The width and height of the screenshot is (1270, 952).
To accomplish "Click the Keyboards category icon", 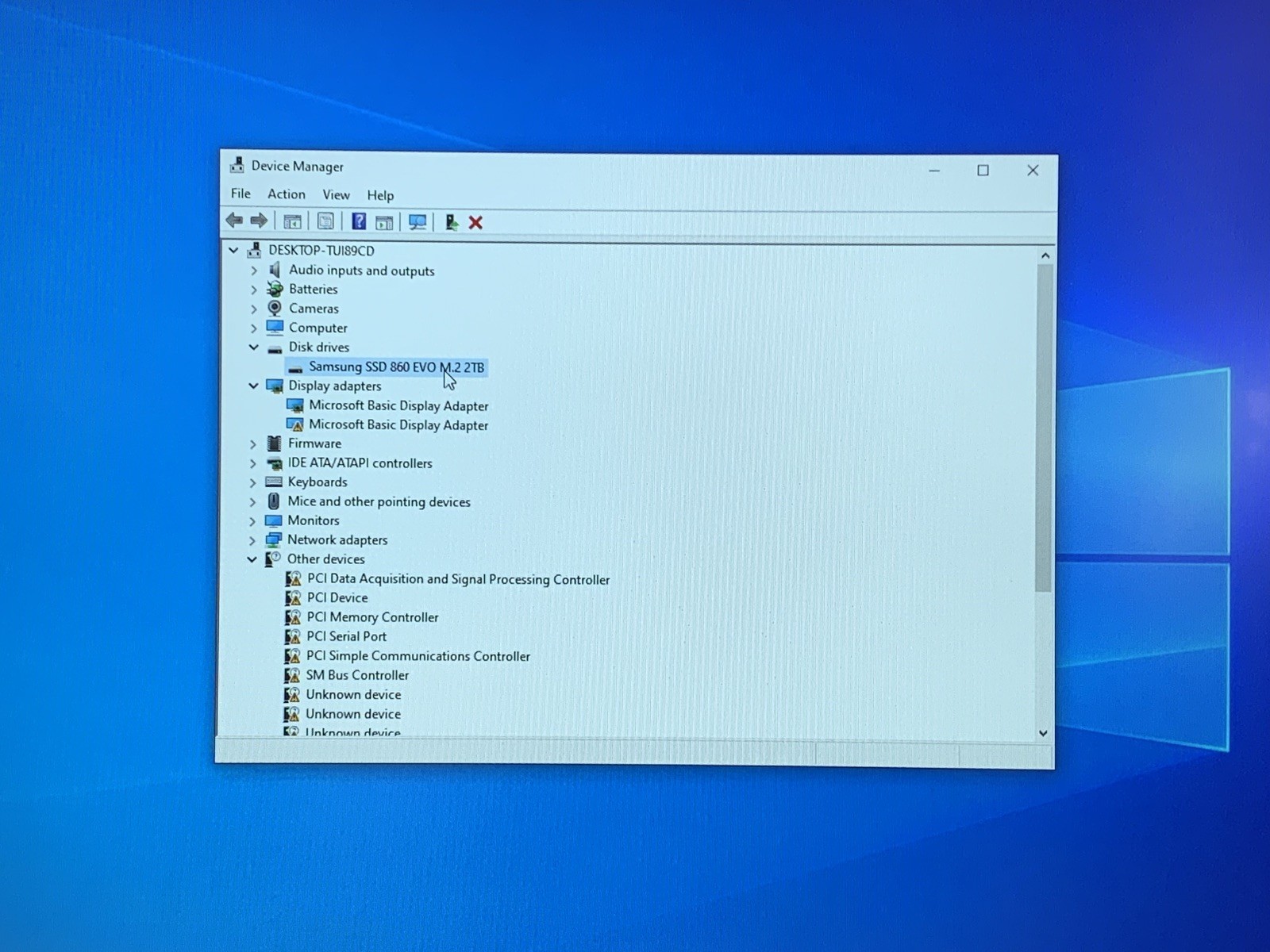I will (x=274, y=482).
